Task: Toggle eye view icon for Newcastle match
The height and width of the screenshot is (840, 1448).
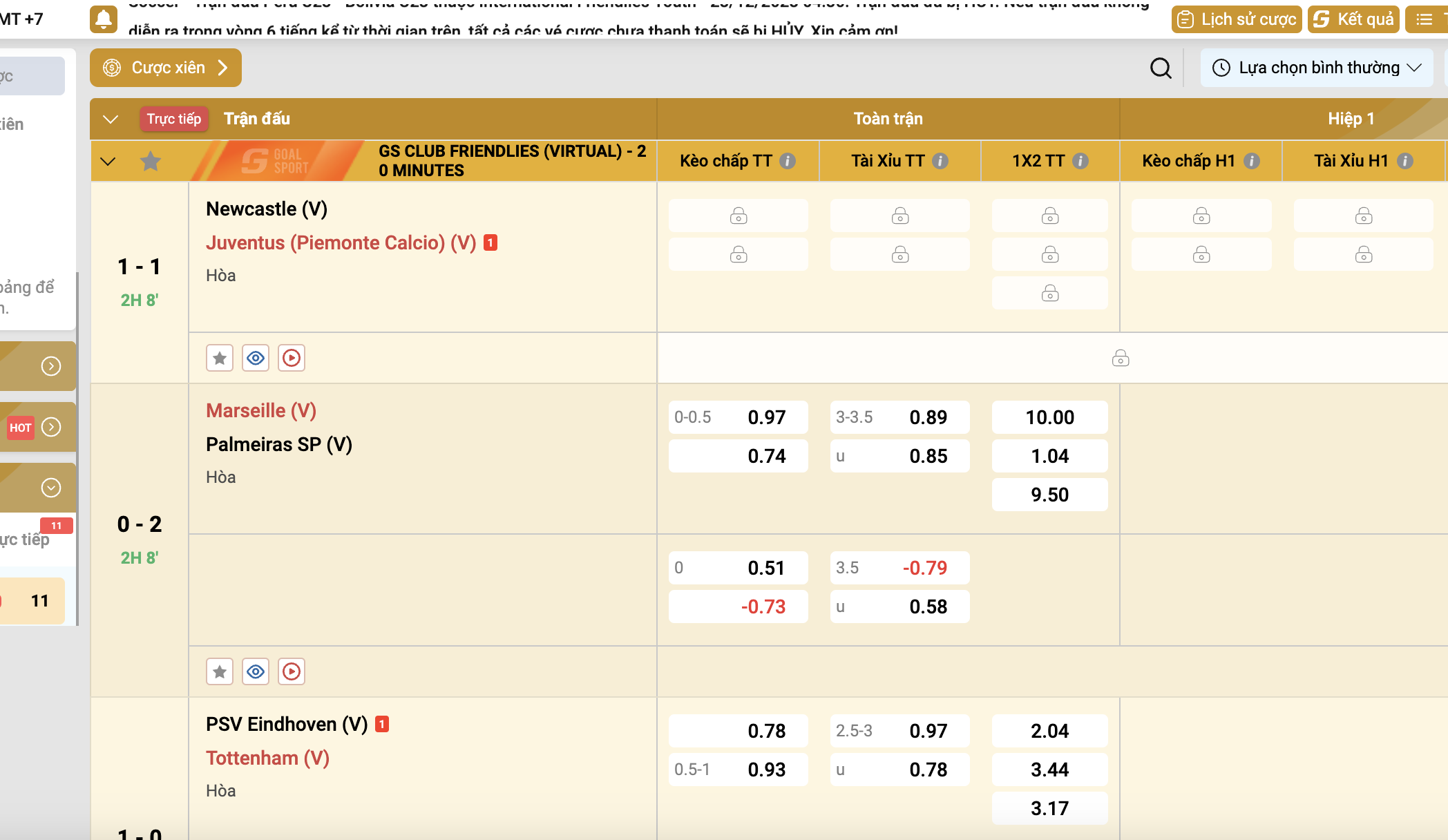Action: click(x=256, y=358)
